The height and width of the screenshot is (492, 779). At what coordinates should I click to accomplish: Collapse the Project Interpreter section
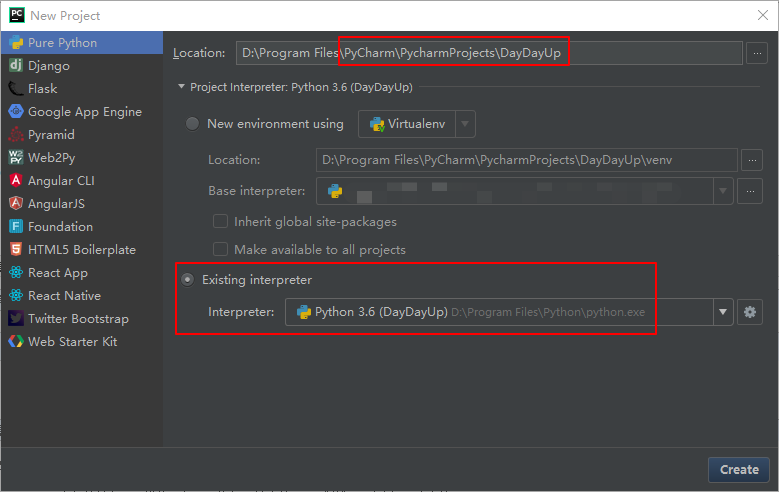click(x=181, y=86)
